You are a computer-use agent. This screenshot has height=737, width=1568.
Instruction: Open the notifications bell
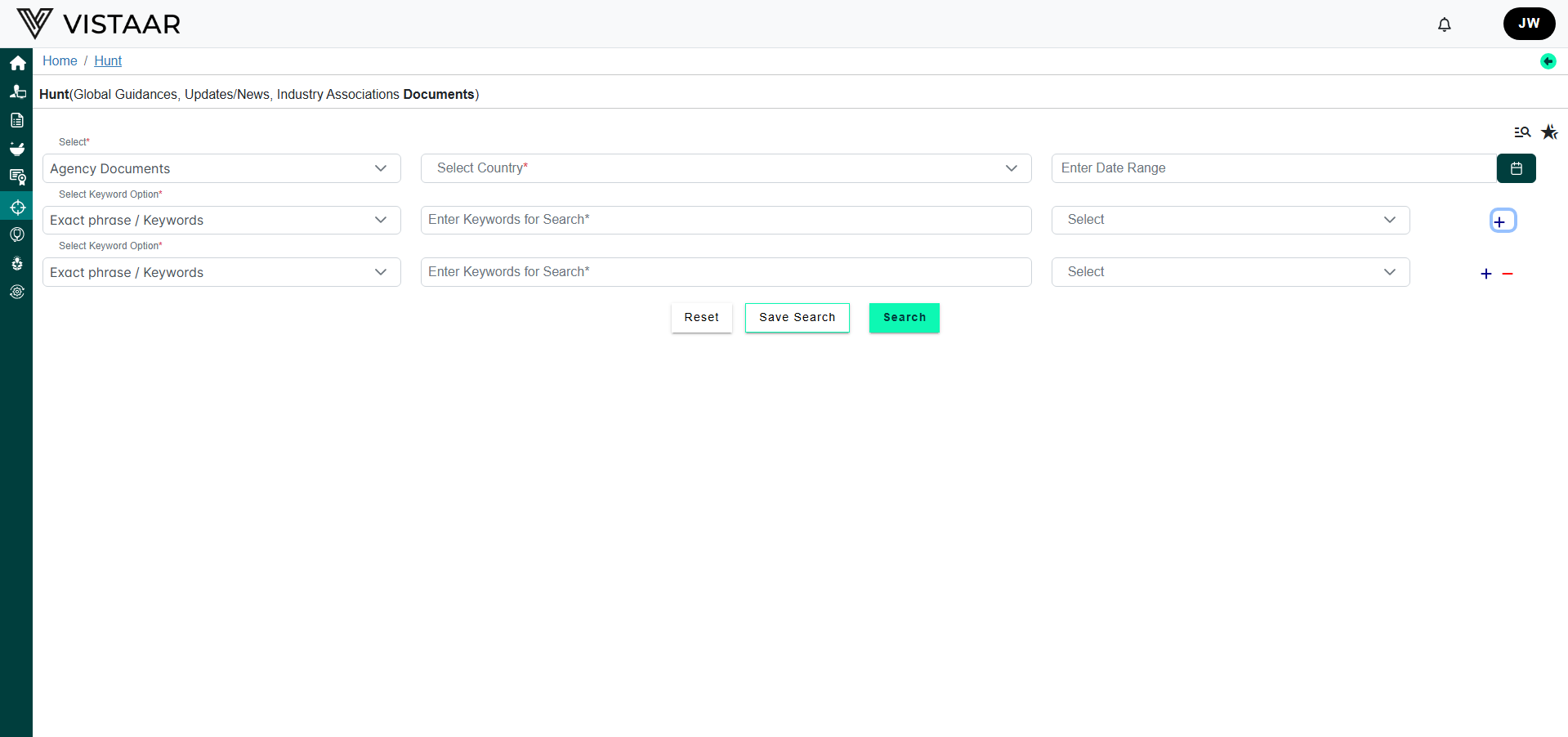(1444, 25)
